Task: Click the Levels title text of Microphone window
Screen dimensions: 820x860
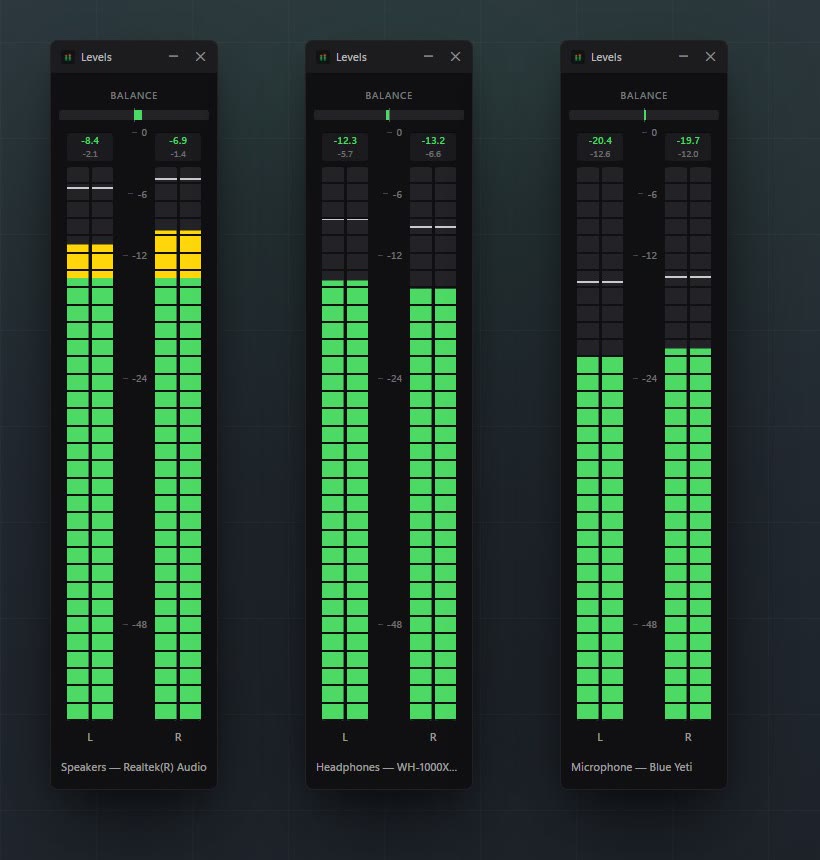Action: [x=606, y=57]
